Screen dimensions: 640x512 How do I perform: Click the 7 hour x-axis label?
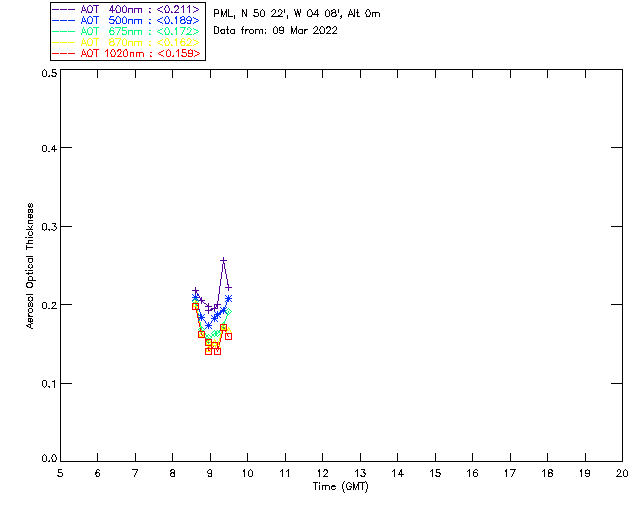tap(135, 473)
